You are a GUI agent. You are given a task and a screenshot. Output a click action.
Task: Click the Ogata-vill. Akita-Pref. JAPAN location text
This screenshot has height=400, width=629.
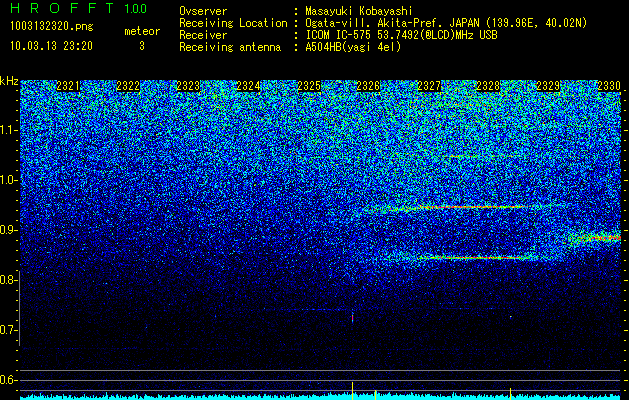(446, 23)
